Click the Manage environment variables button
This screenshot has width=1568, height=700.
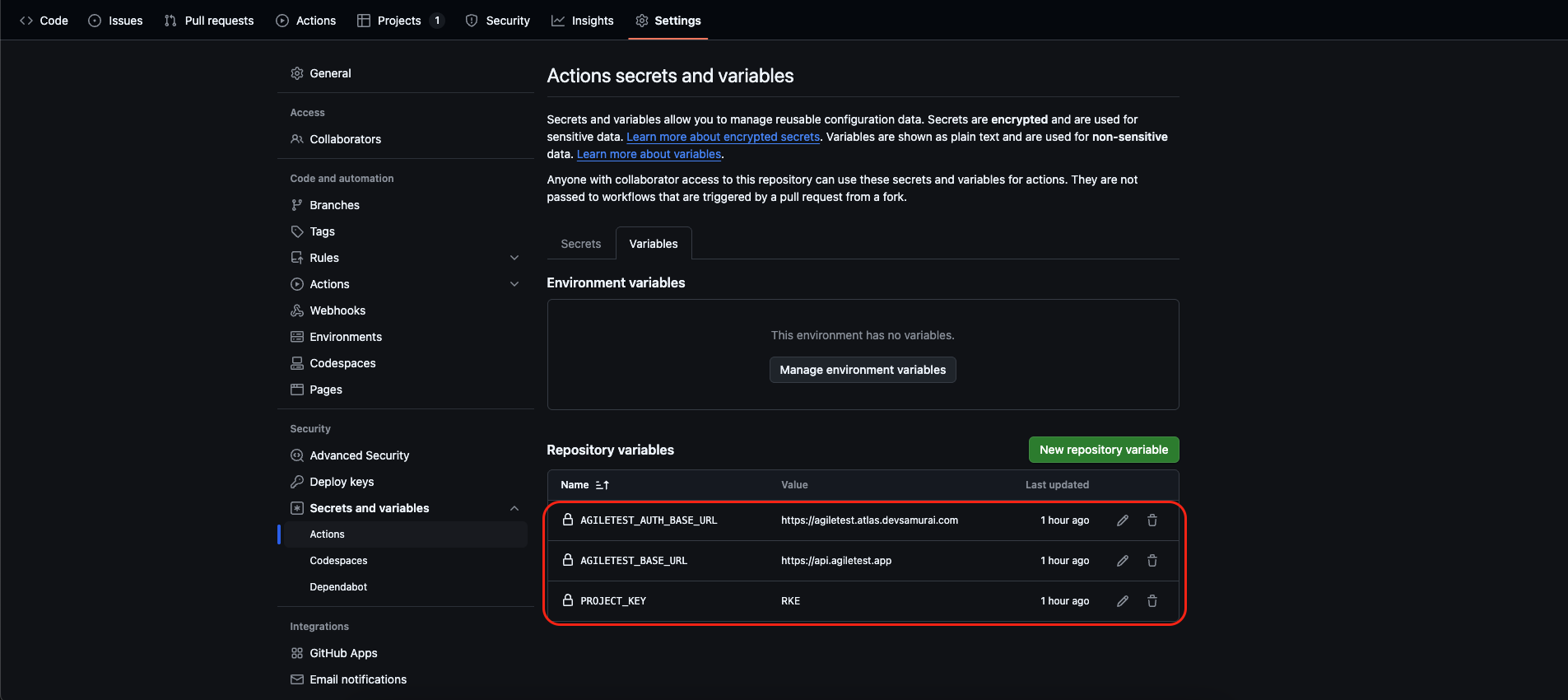[x=863, y=370]
